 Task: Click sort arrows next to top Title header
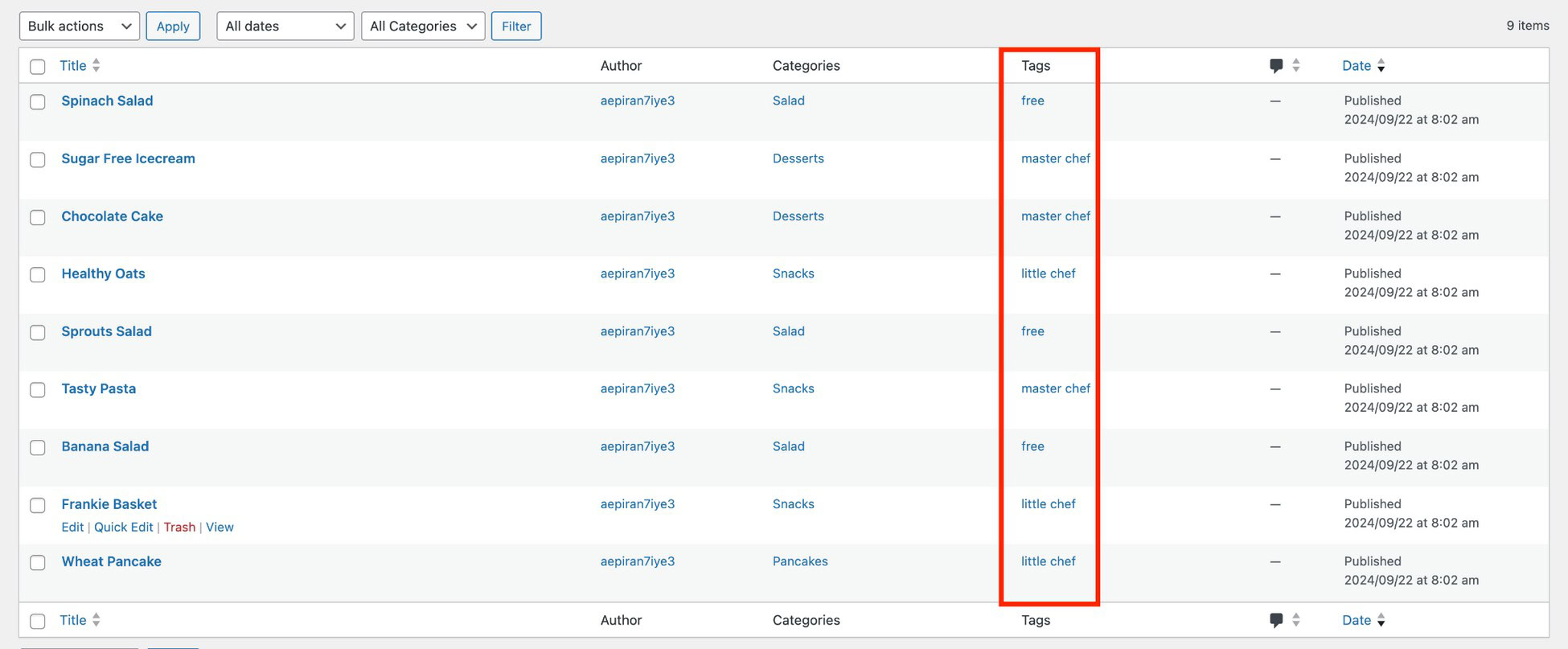(x=96, y=65)
